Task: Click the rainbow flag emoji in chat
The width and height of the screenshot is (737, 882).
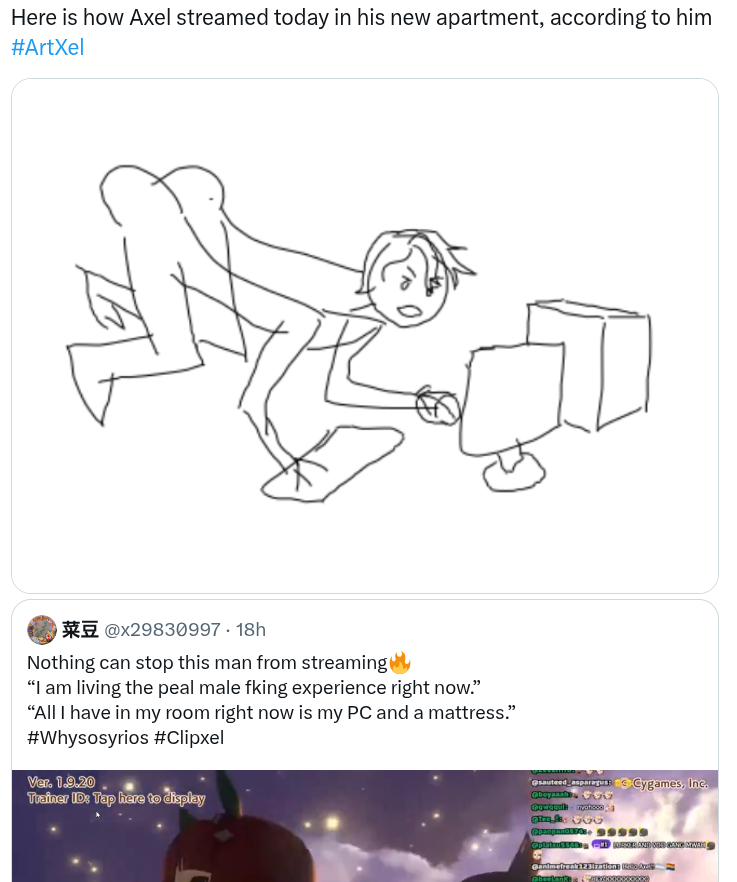Action: [671, 867]
